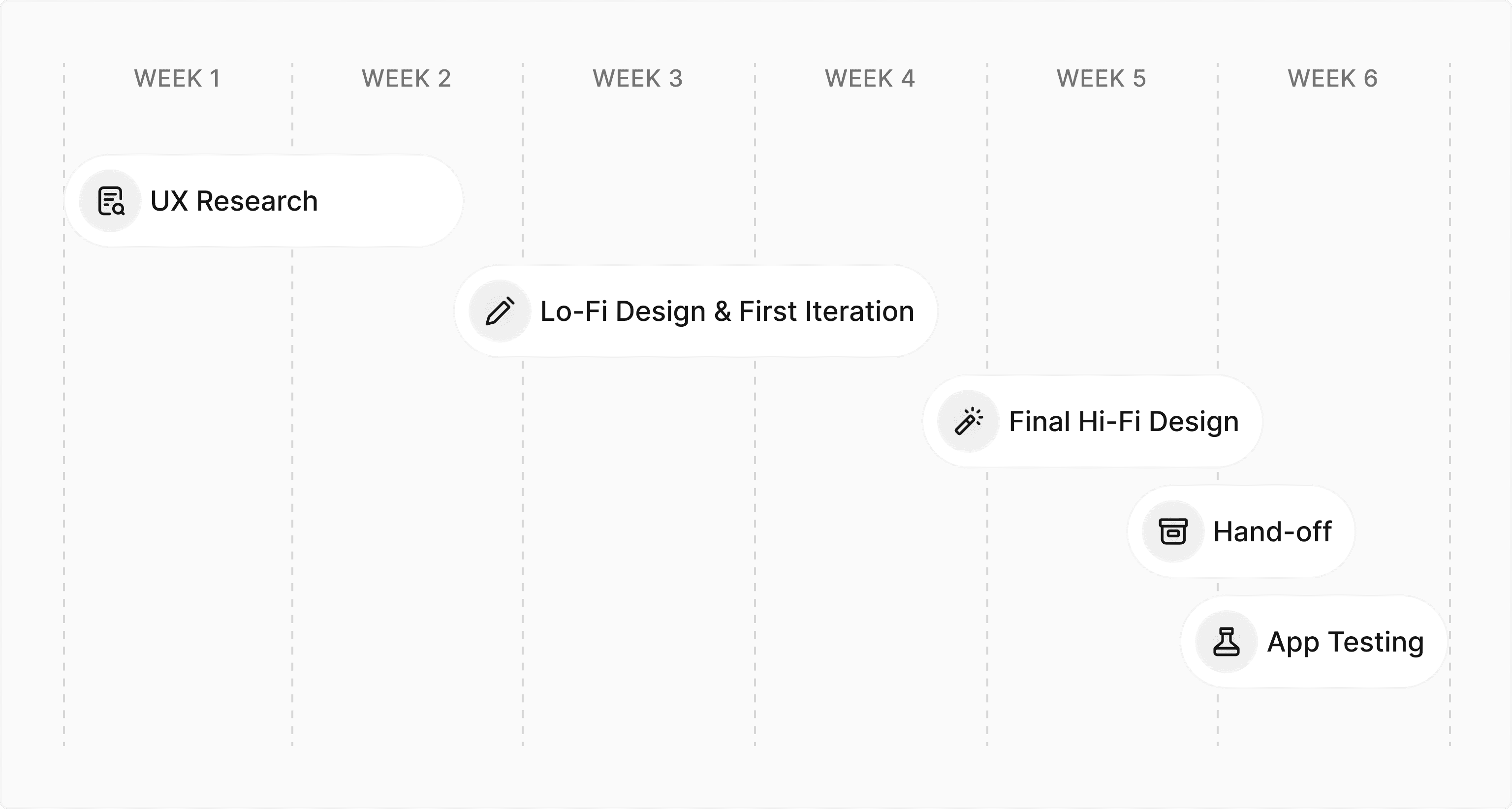1512x809 pixels.
Task: Click the WEEK 5 column header
Action: point(1101,79)
